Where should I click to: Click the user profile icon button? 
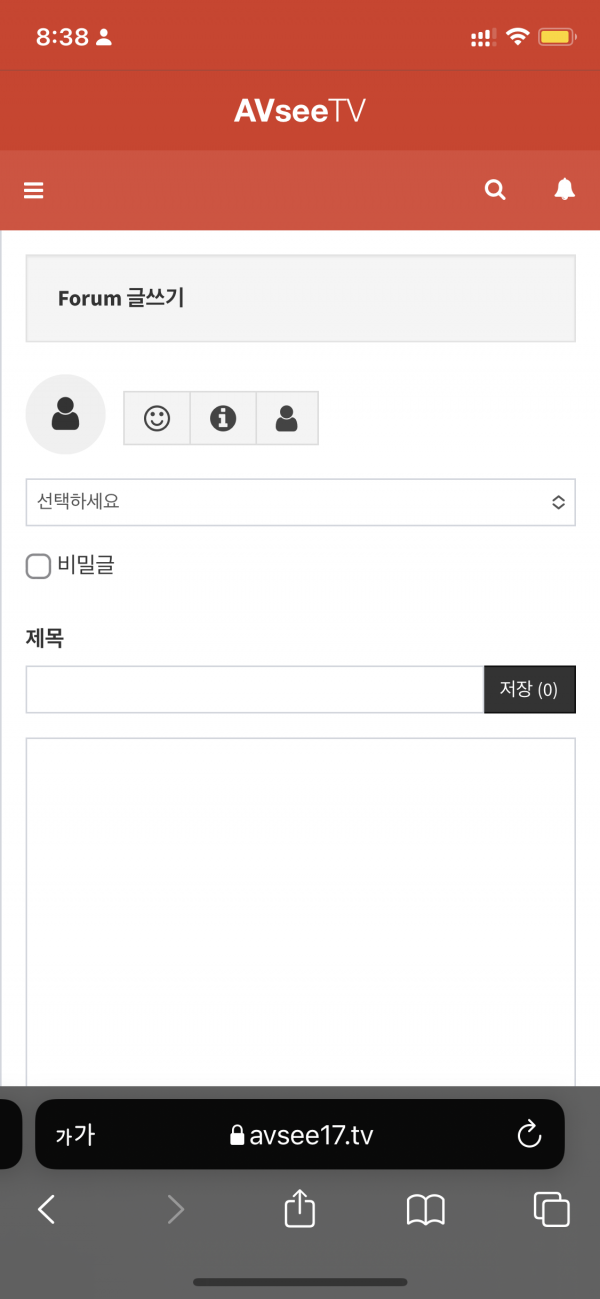[x=287, y=418]
